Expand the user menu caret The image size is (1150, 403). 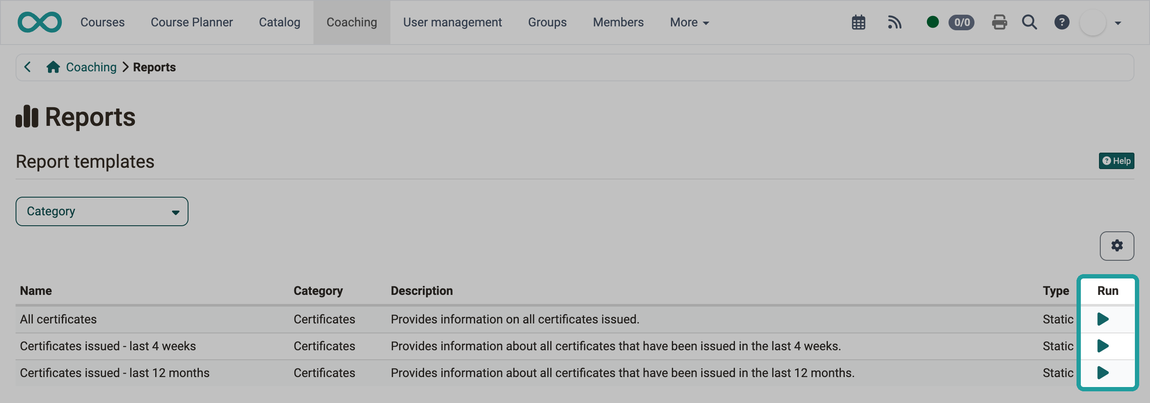click(1118, 23)
